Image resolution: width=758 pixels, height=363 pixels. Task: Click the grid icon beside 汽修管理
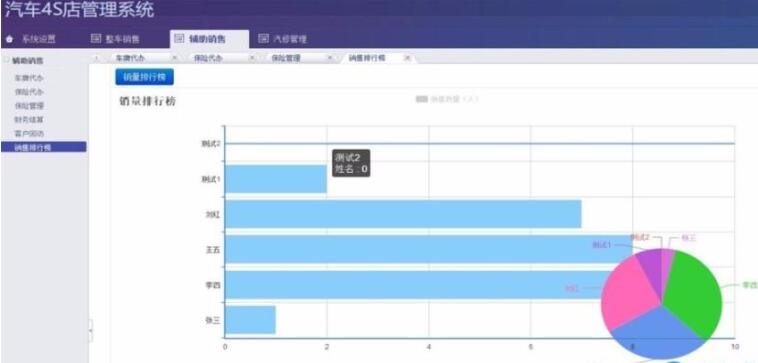263,39
